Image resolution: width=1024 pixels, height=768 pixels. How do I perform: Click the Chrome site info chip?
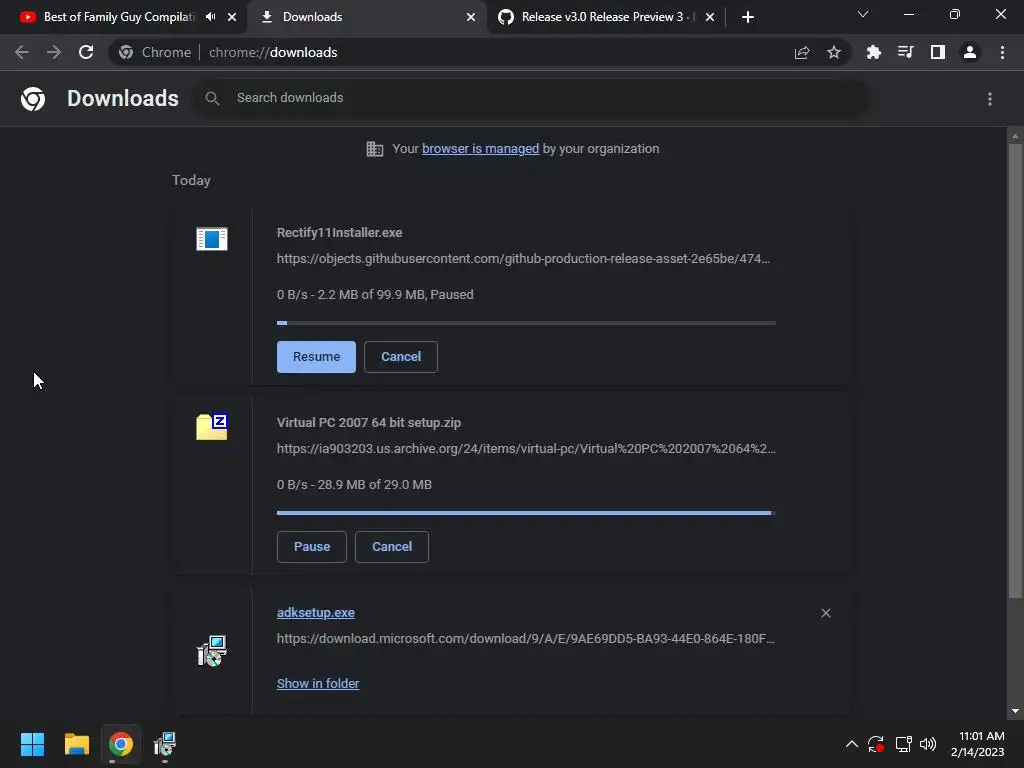point(155,52)
